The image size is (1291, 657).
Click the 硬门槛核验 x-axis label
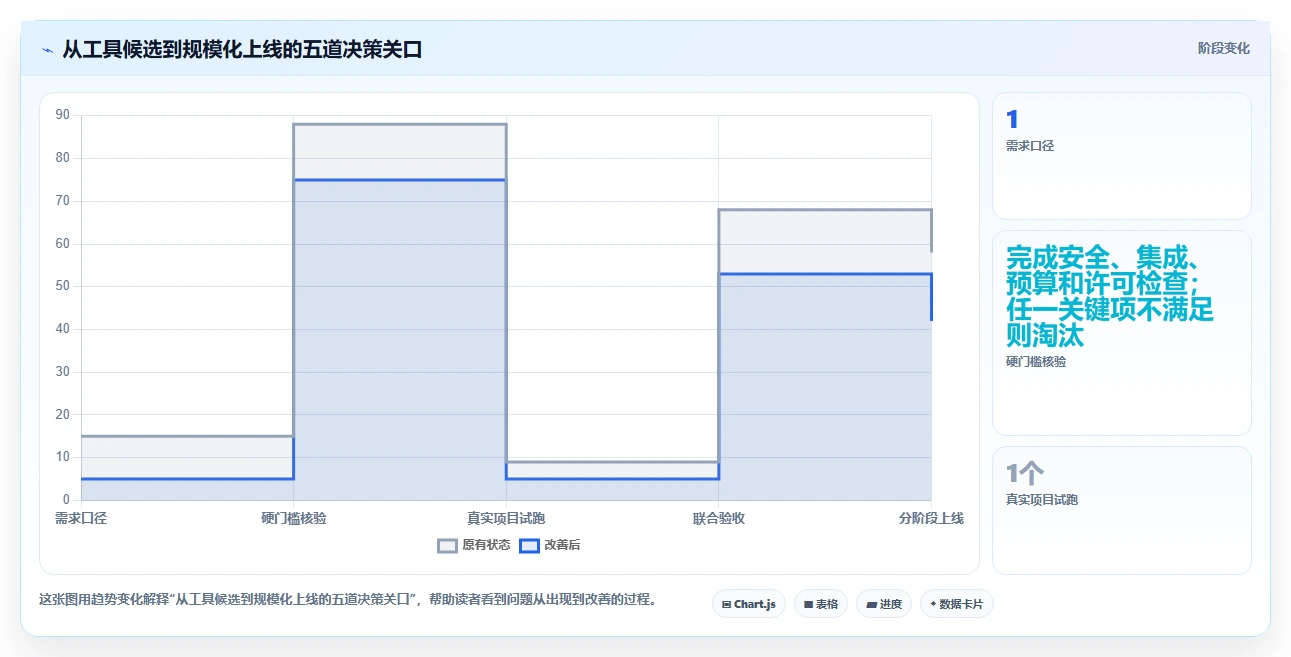(x=293, y=518)
